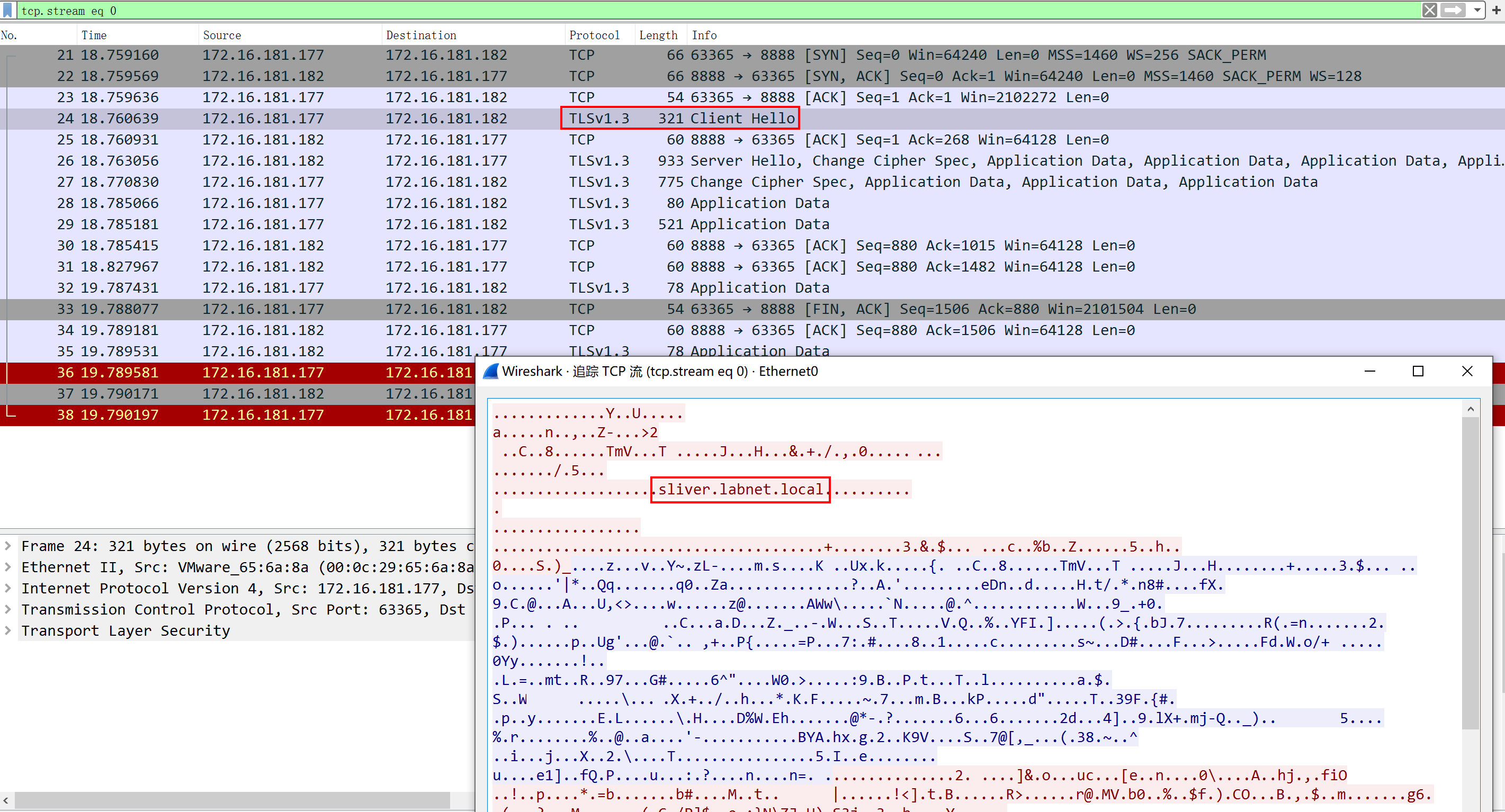Sort by the Protocol column header

[x=600, y=35]
